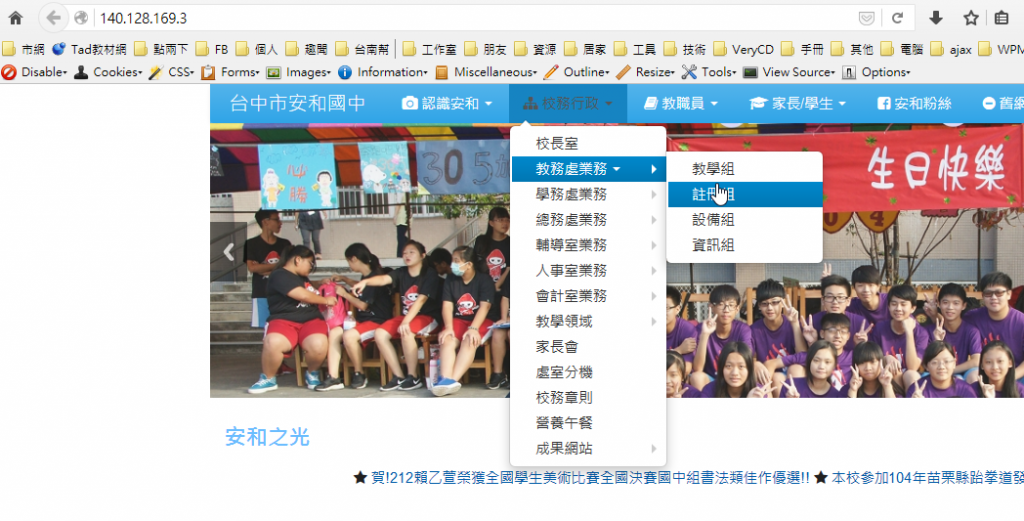Open the bookmarks list icon
1024x521 pixels.
[x=1002, y=18]
